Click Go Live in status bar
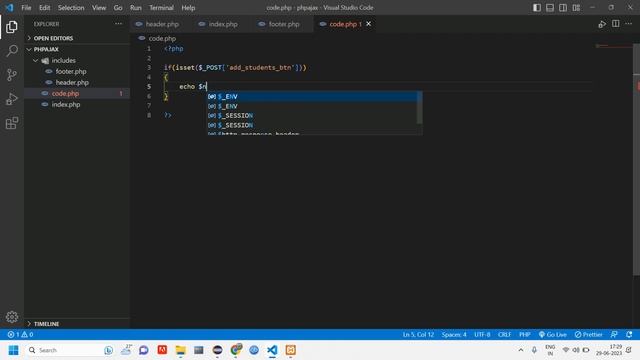This screenshot has width=640, height=360. [x=552, y=334]
